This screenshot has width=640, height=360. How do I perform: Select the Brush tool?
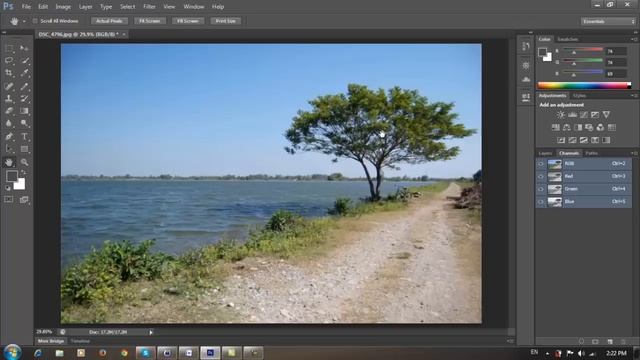[24, 86]
